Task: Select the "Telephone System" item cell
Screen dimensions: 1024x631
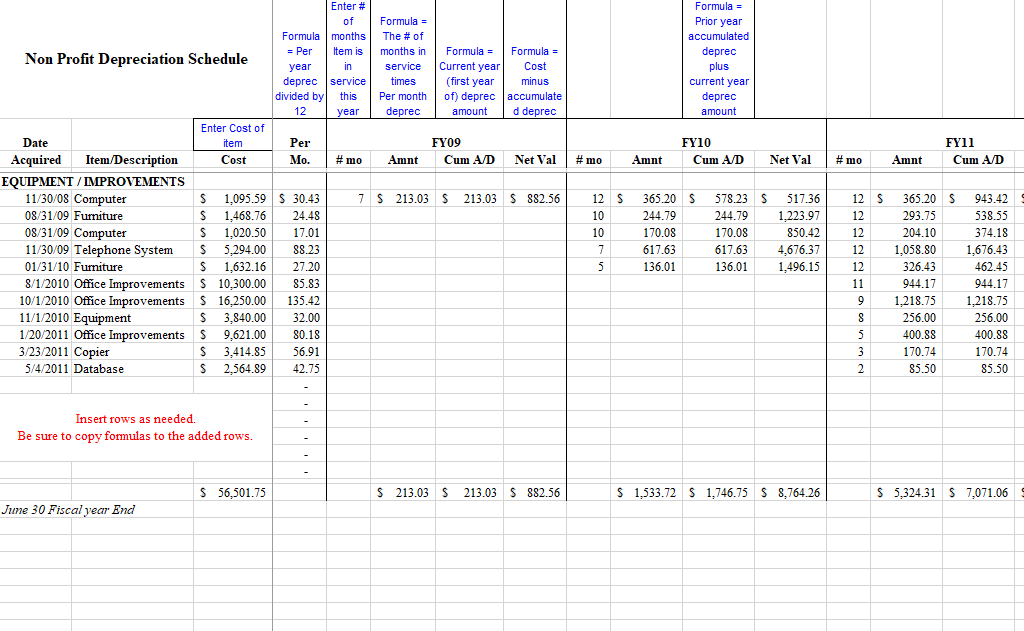Action: [123, 250]
